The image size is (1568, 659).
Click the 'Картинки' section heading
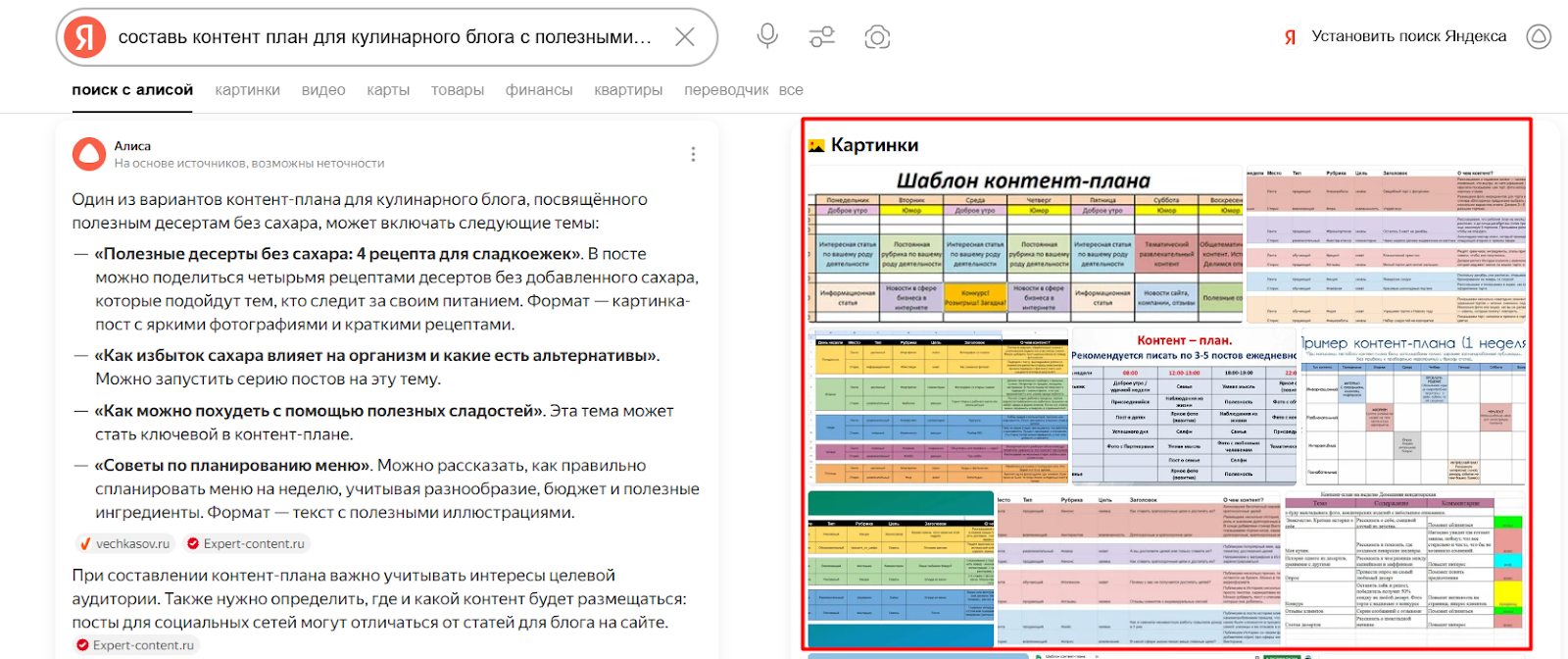tap(873, 145)
